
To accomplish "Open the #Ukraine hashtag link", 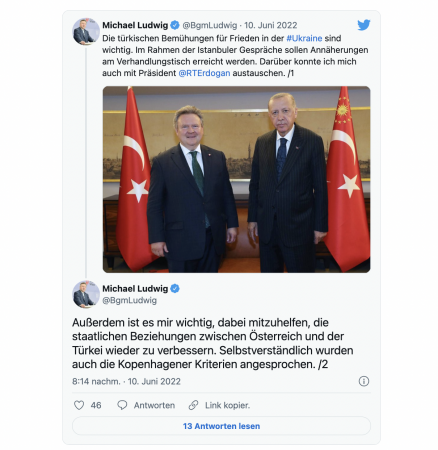I will pyautogui.click(x=304, y=38).
